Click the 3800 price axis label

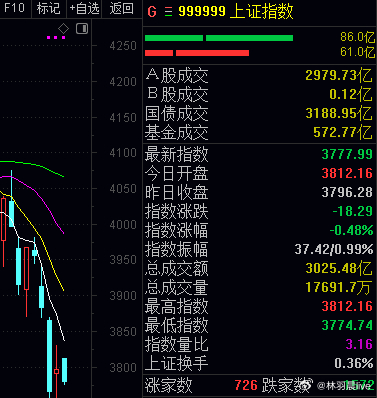coord(123,368)
